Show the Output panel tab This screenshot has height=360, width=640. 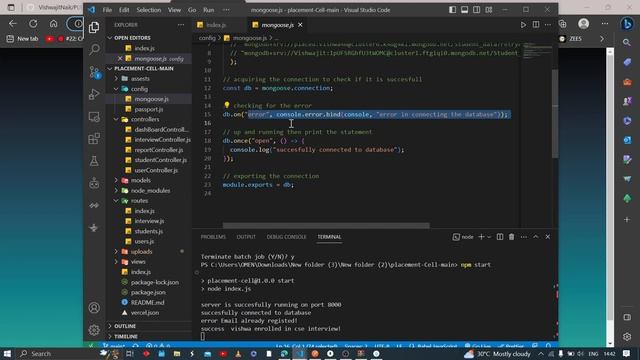click(246, 237)
